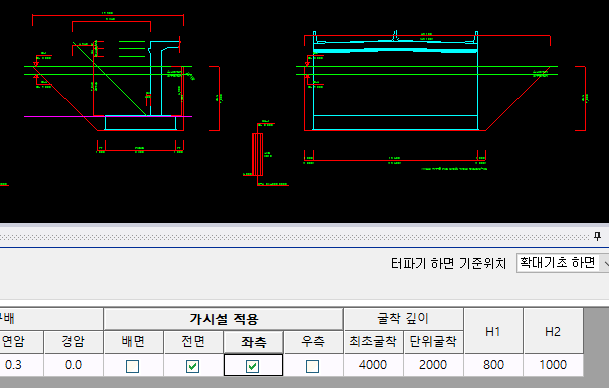Click the 터파기 하면 기준위치 label
The image size is (609, 388).
(448, 264)
